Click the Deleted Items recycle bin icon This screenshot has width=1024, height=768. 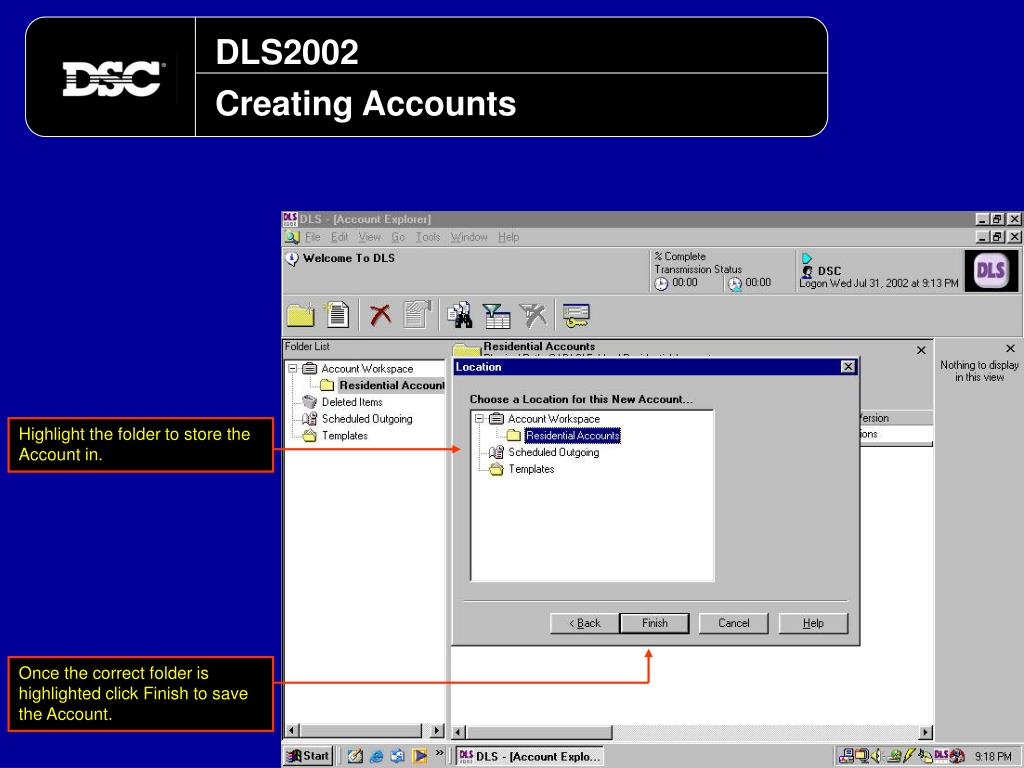pyautogui.click(x=310, y=402)
